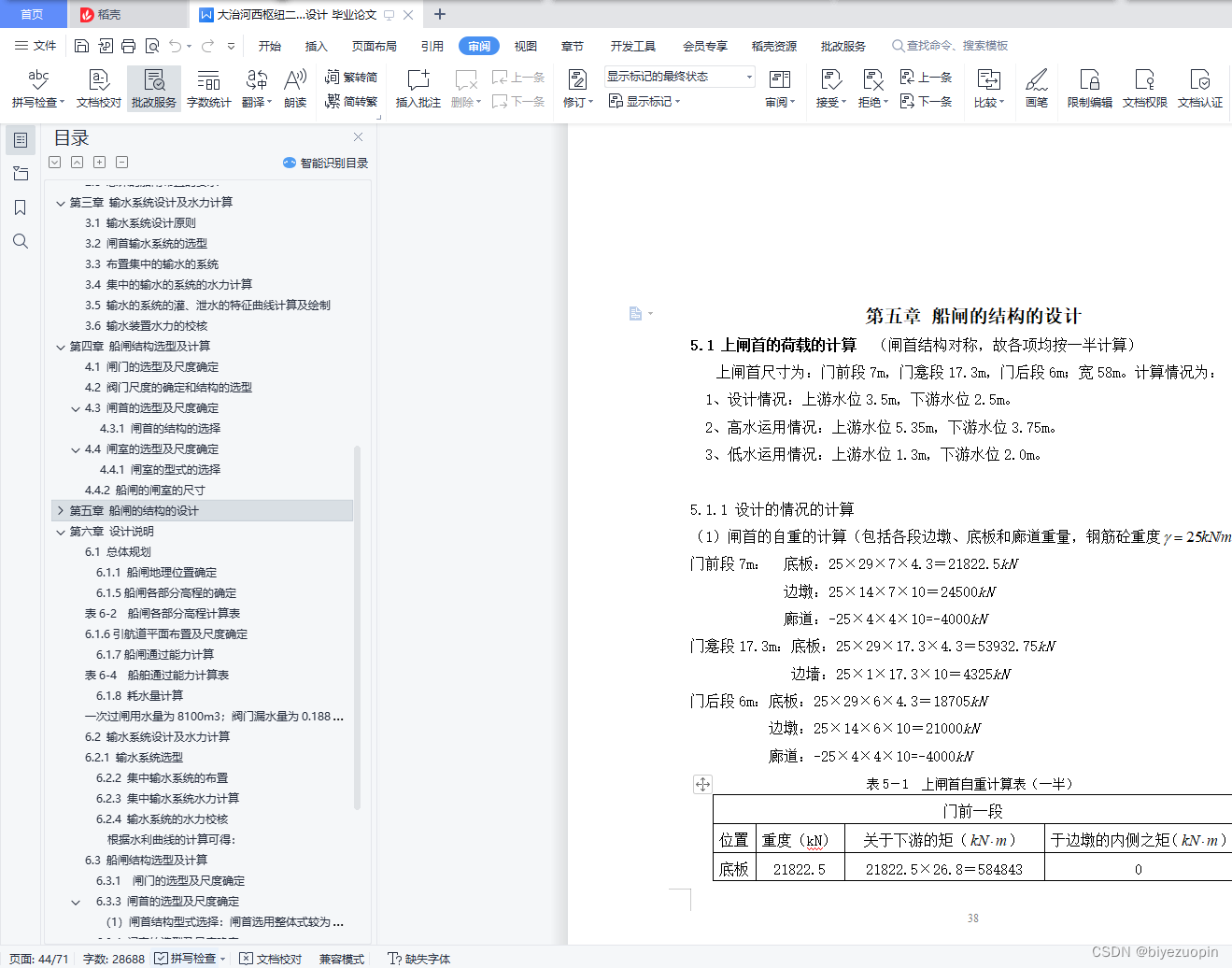Image resolution: width=1232 pixels, height=968 pixels.
Task: Expand 第五章 船闸的结构的设计 node
Action: (x=61, y=511)
